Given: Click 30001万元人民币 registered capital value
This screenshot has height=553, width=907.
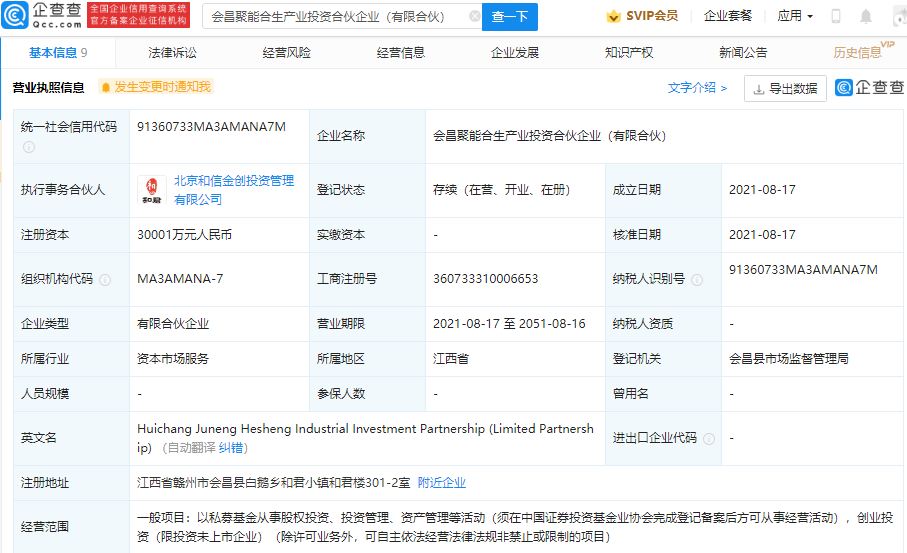Looking at the screenshot, I should click(185, 235).
